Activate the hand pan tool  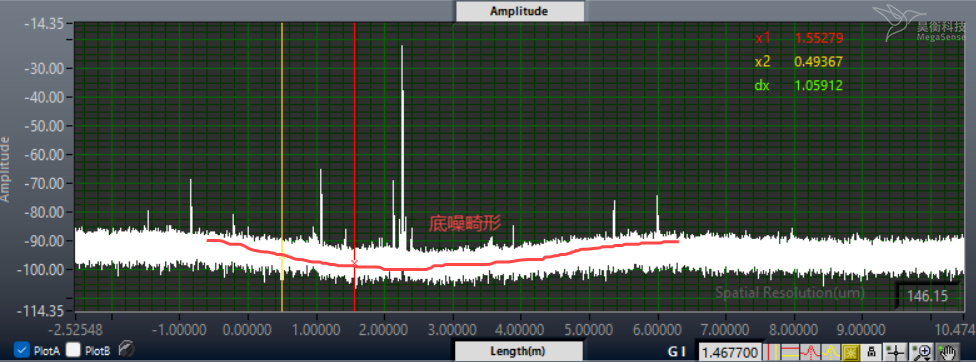tap(947, 353)
